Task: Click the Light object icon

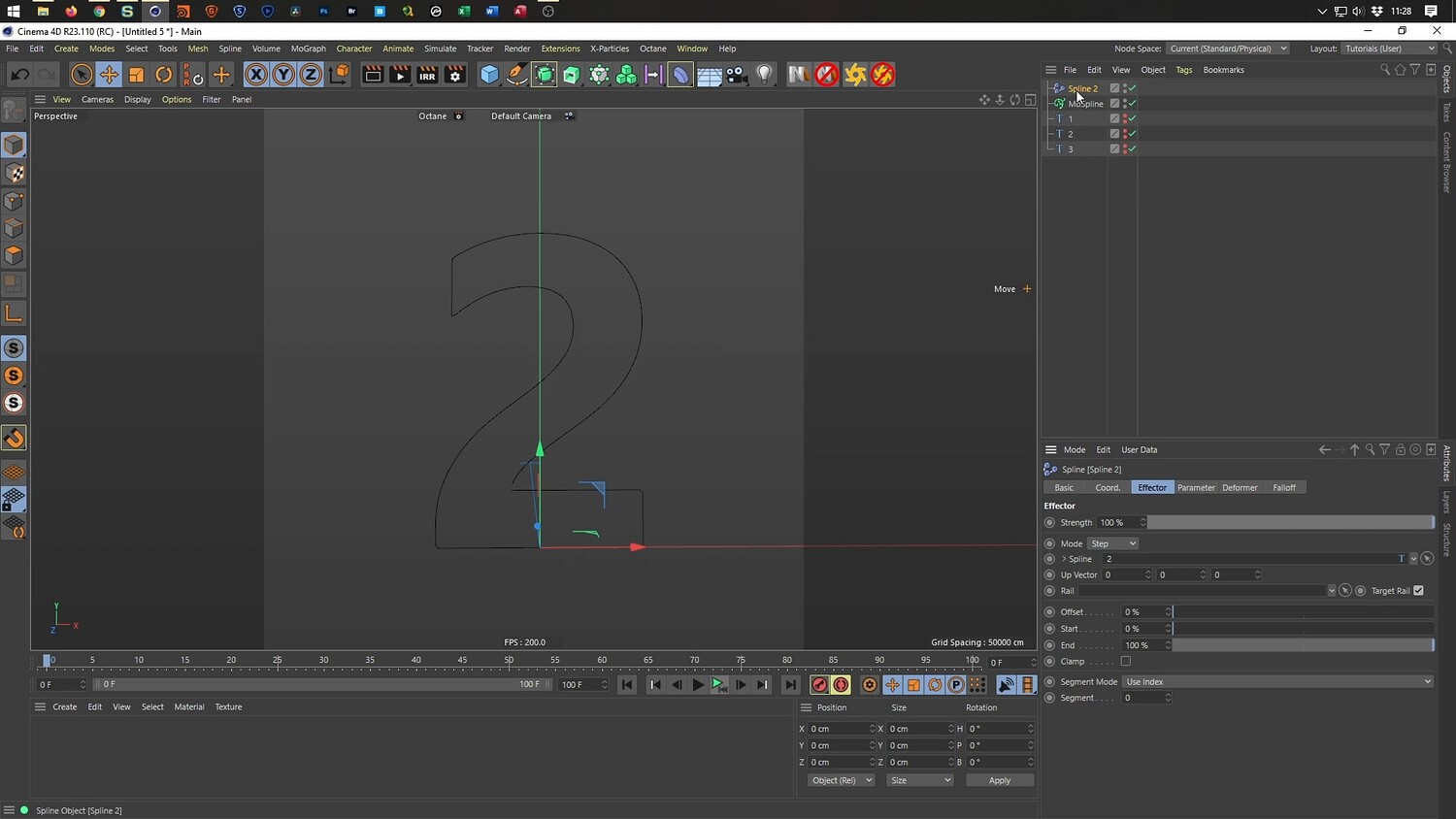Action: pos(765,75)
